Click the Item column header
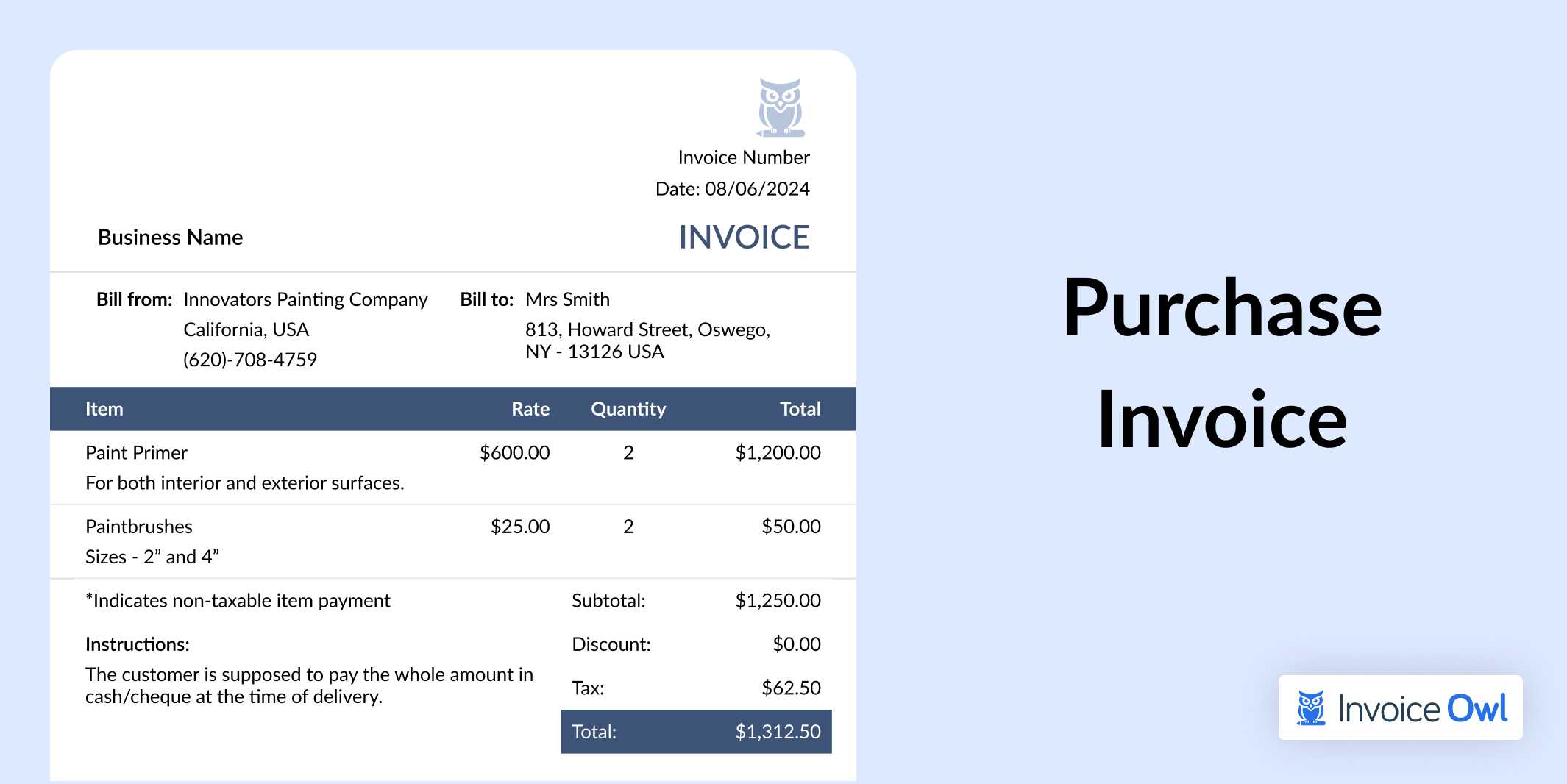 (x=104, y=409)
